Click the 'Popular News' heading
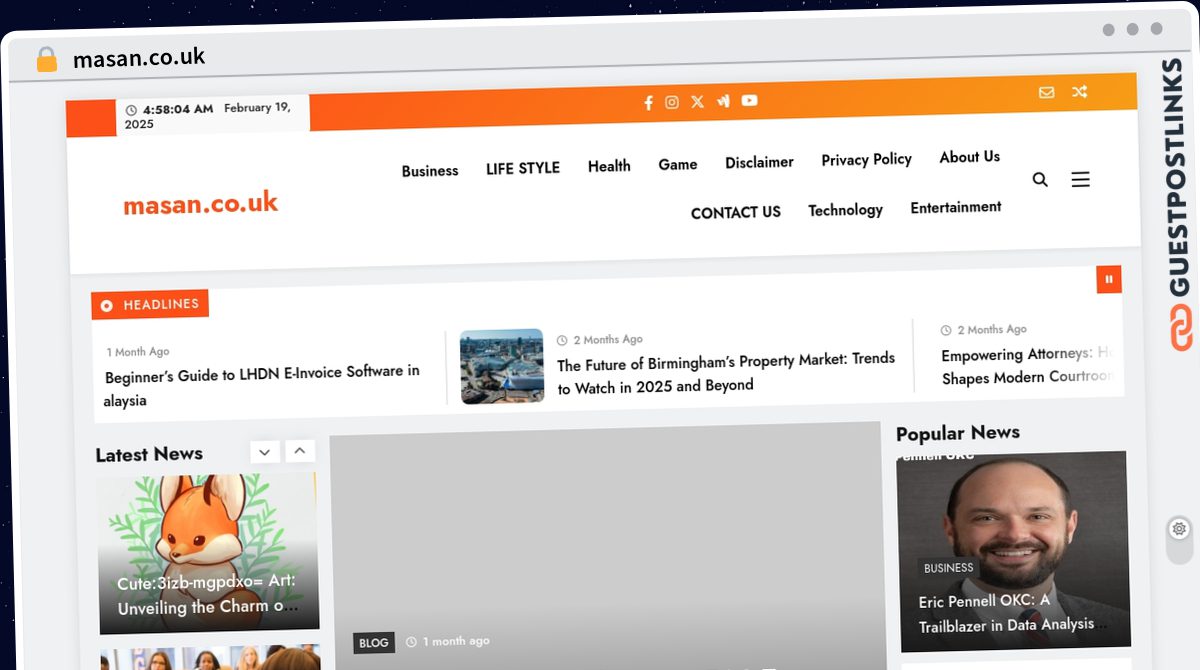 [x=958, y=433]
